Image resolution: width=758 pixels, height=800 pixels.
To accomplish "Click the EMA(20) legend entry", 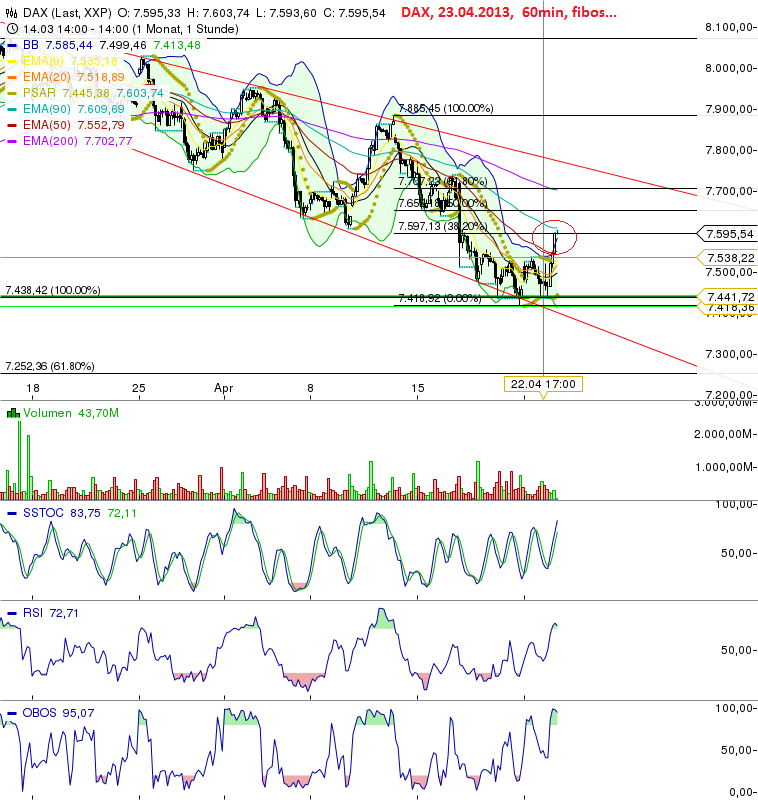I will tap(73, 77).
